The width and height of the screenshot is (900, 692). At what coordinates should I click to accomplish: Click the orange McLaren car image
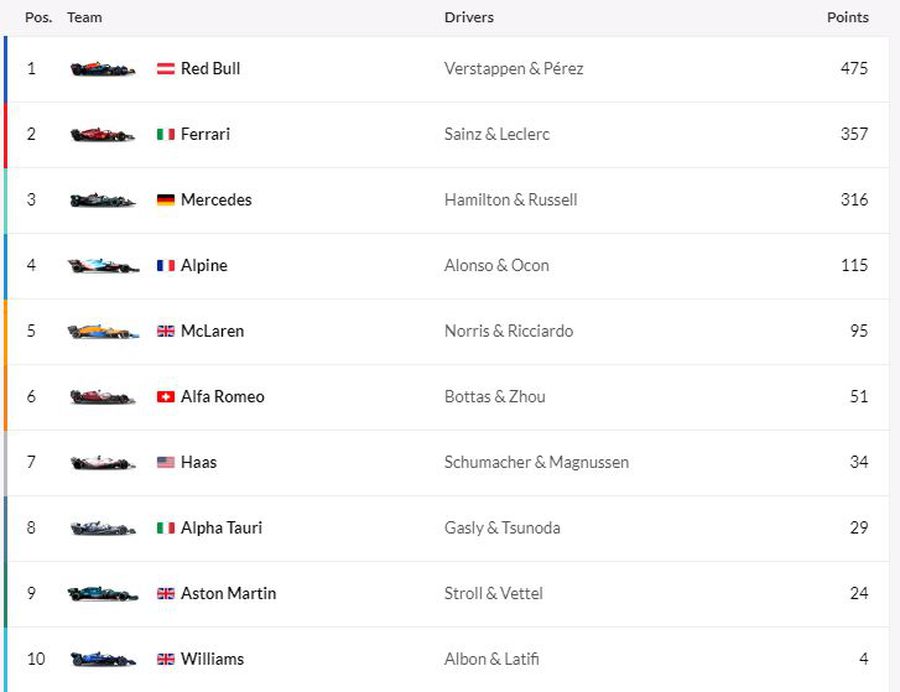[103, 331]
